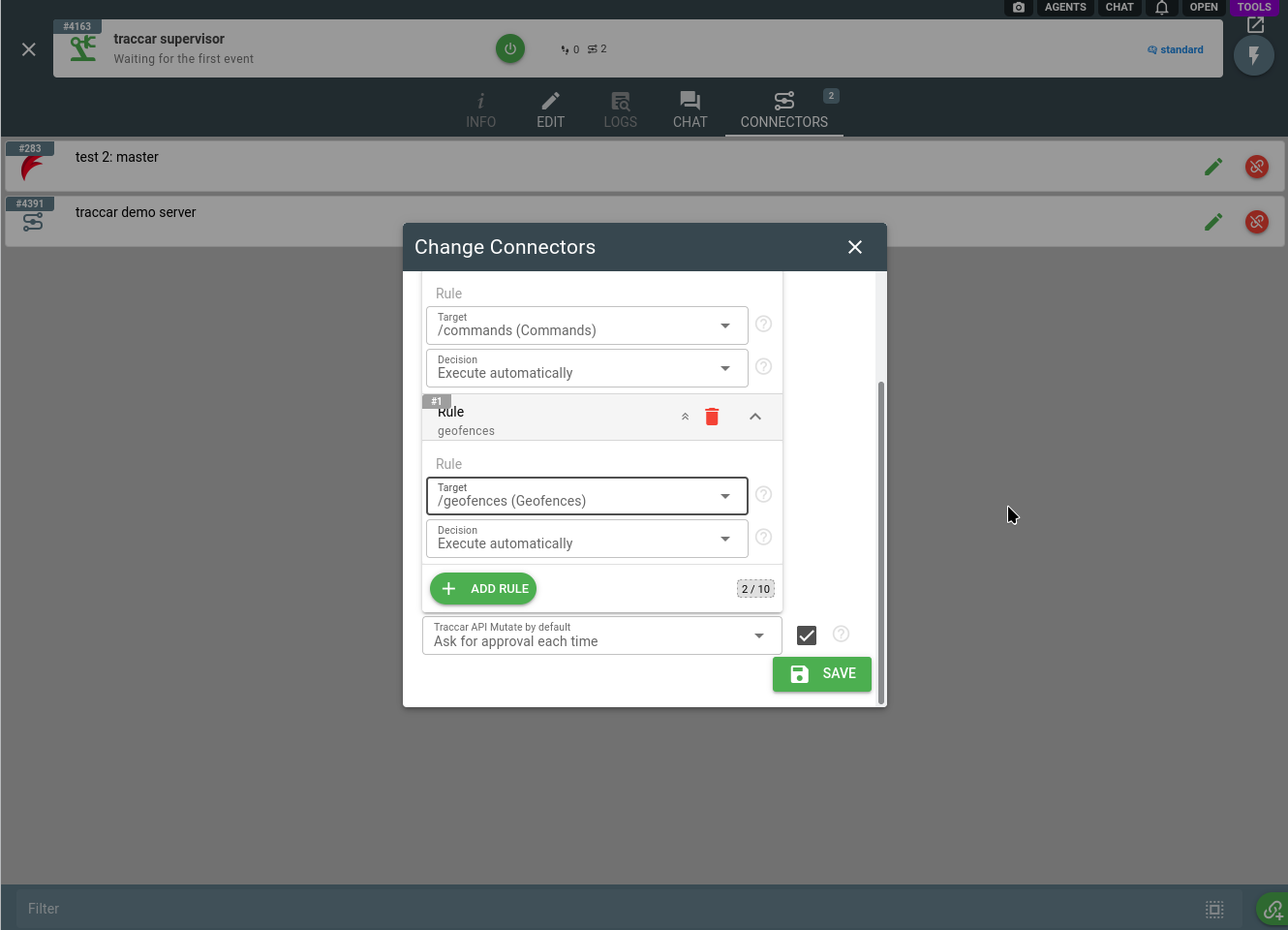This screenshot has width=1288, height=930.
Task: Click the select-all icon beside Filter
Action: (x=1214, y=909)
